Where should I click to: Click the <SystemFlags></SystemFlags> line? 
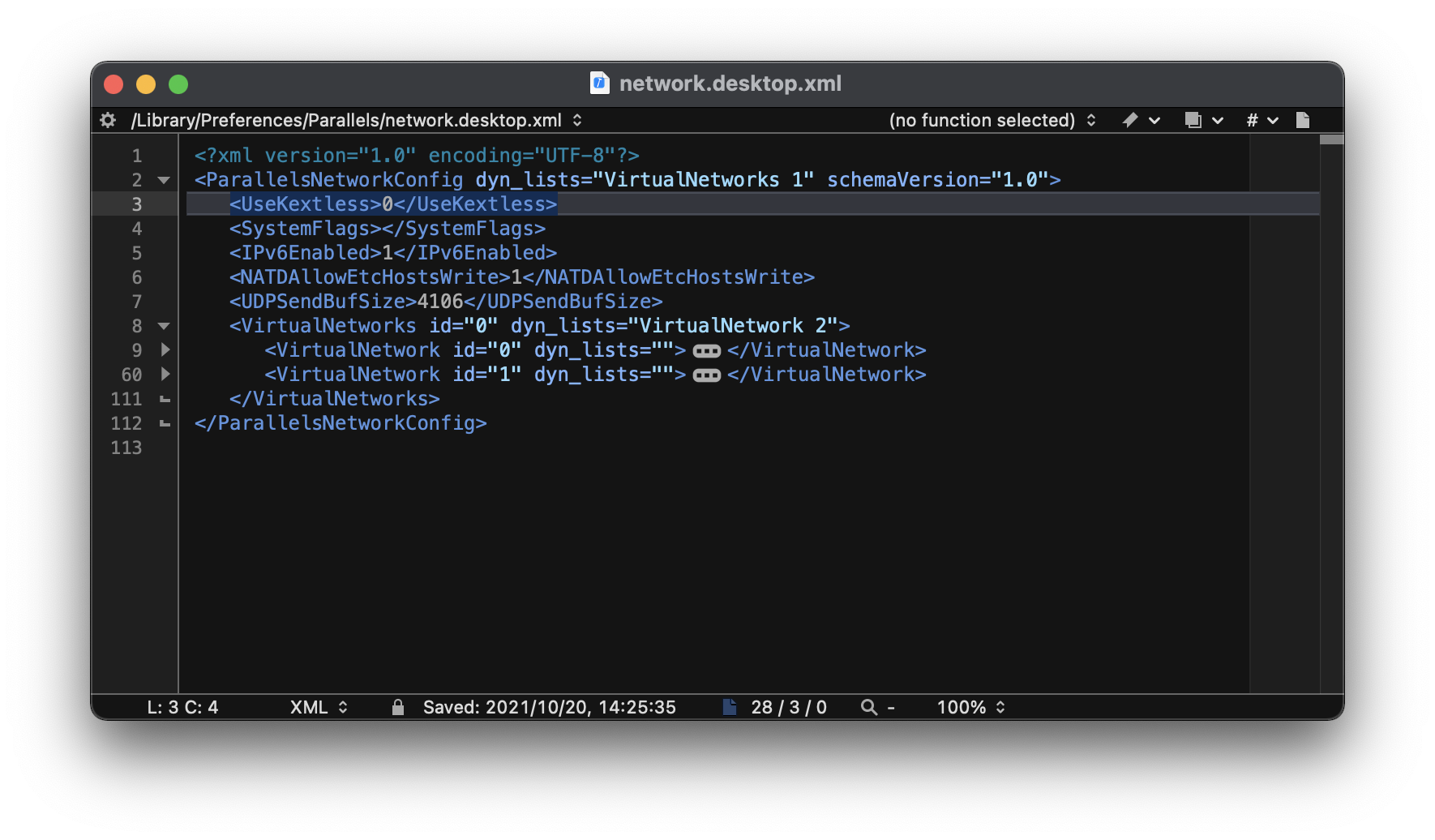coord(388,229)
